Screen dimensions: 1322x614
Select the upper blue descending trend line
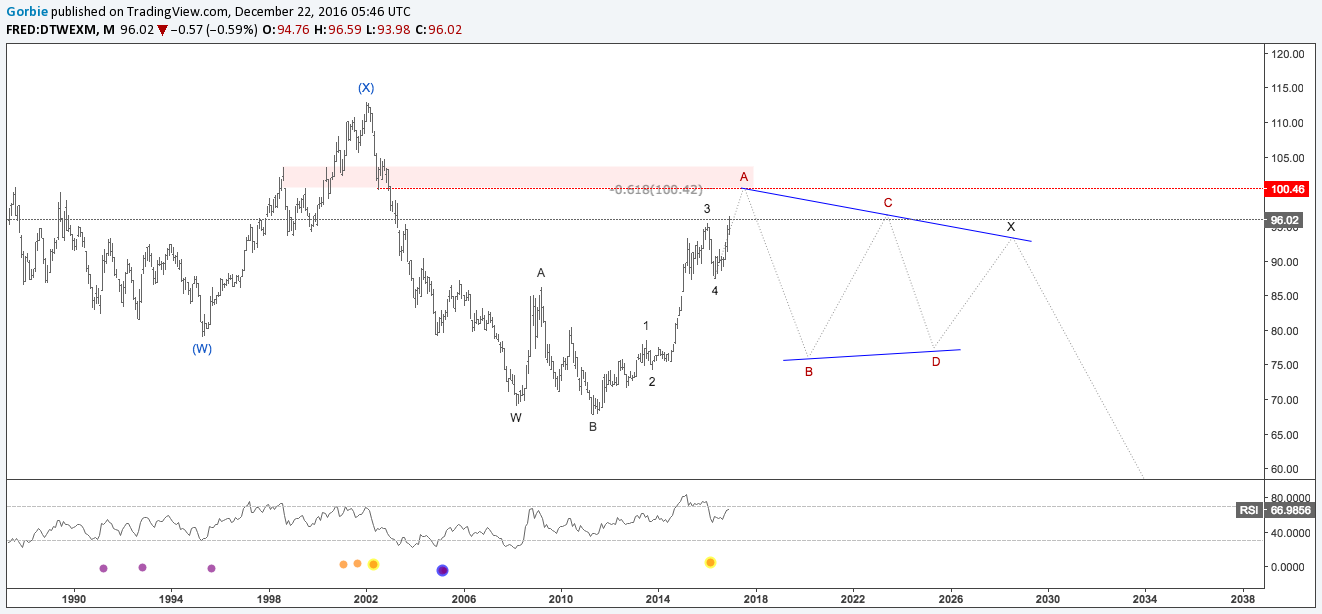click(x=887, y=215)
